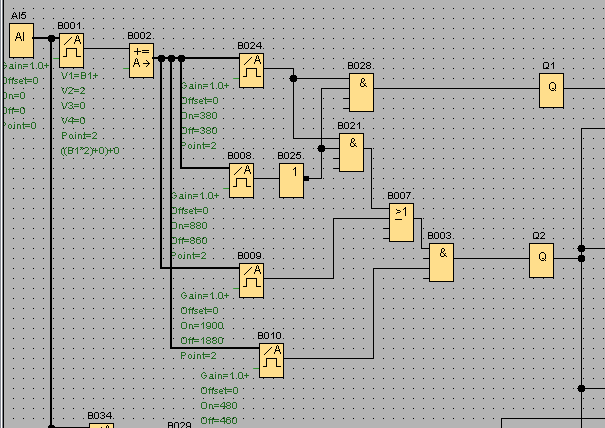Select the B021 AND gate block
The height and width of the screenshot is (428, 605).
(x=351, y=150)
